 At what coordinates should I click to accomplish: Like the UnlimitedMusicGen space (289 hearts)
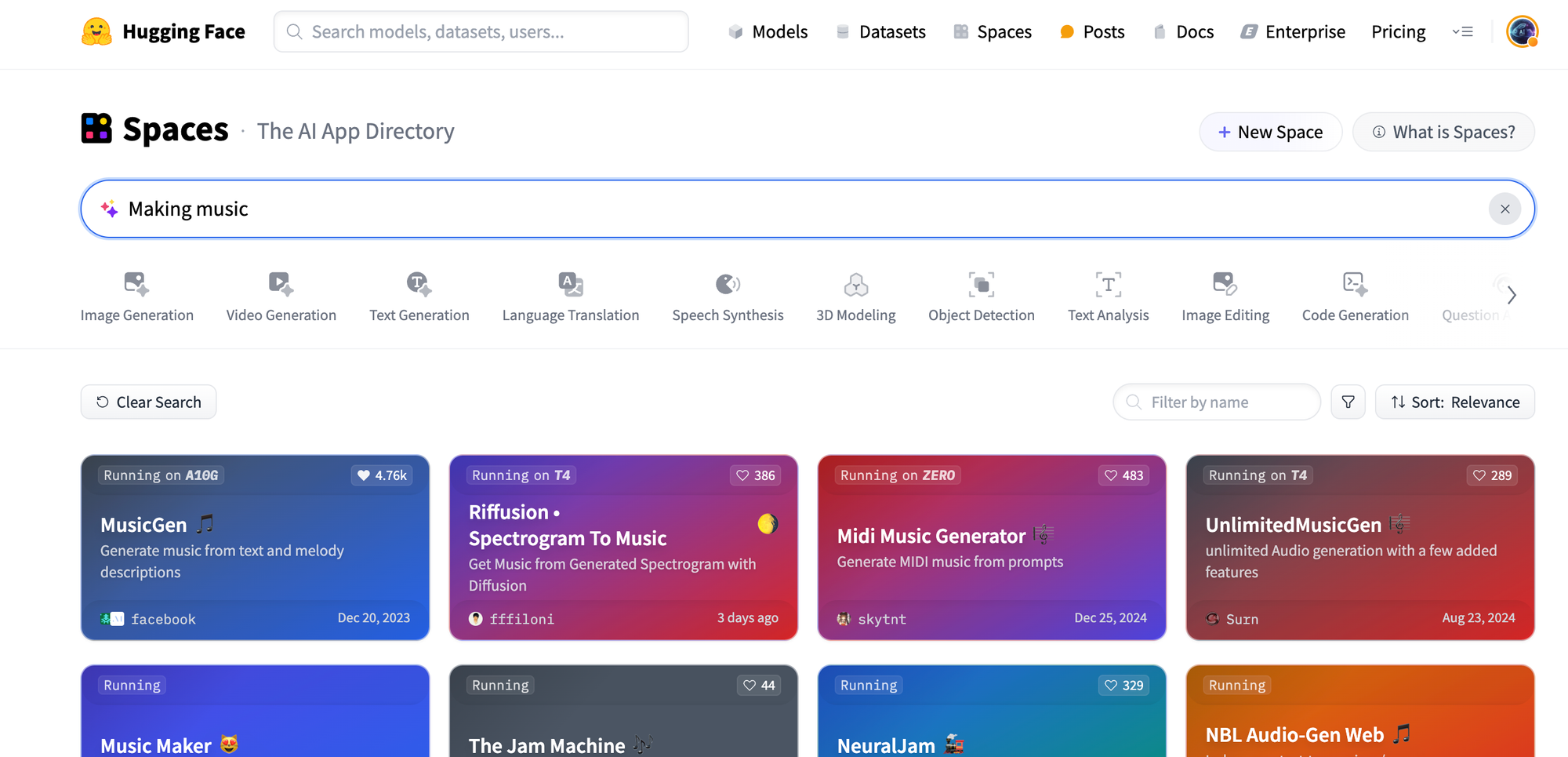coord(1493,475)
